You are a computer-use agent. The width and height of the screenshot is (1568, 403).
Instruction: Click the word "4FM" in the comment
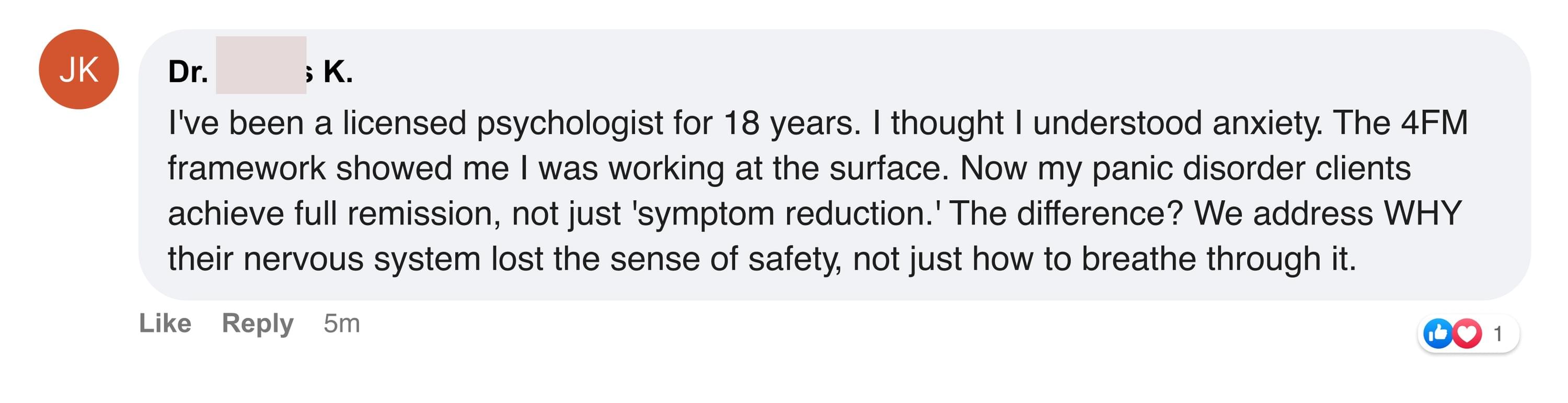coord(1434,123)
